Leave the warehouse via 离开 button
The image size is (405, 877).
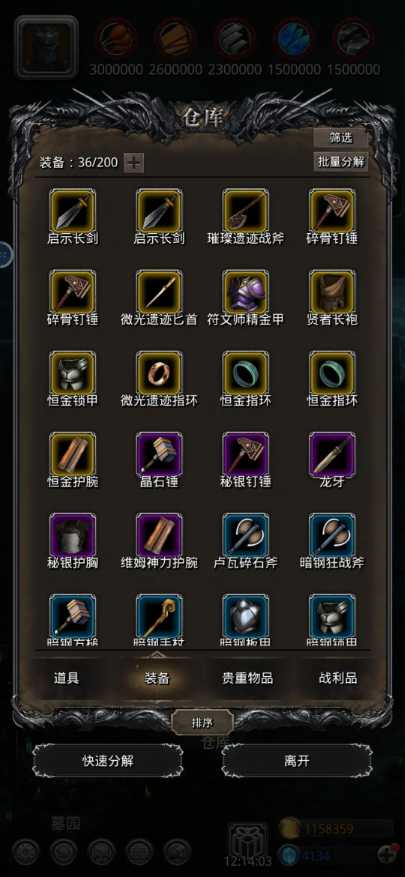(296, 761)
